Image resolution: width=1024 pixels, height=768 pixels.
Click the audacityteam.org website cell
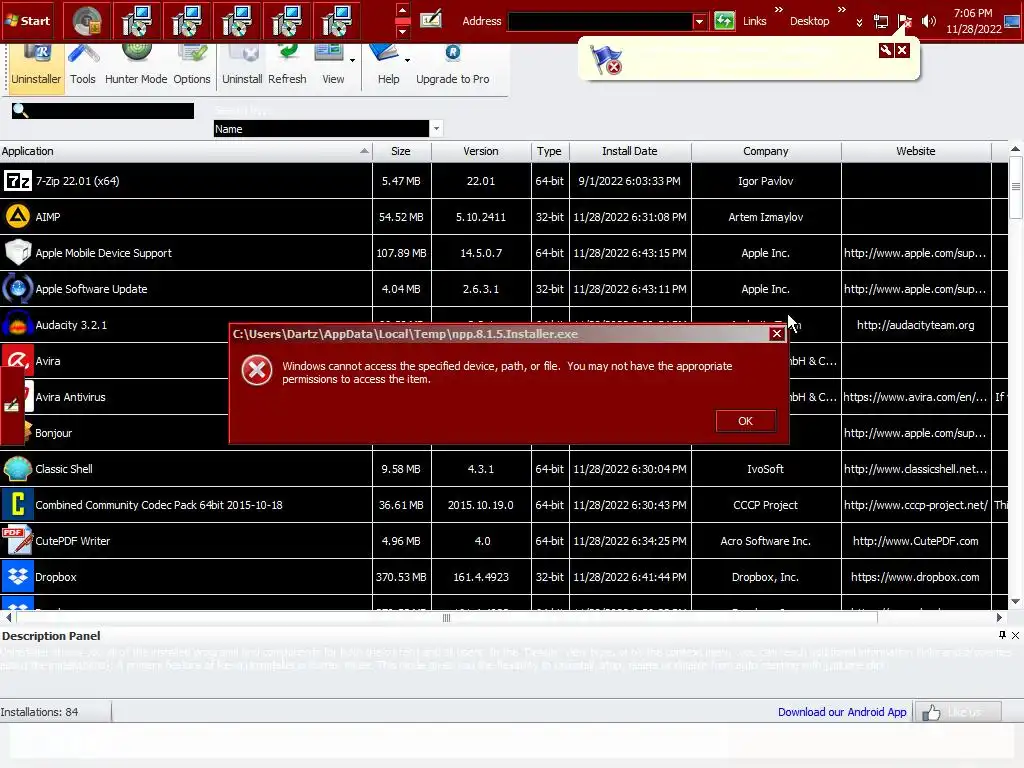click(916, 325)
